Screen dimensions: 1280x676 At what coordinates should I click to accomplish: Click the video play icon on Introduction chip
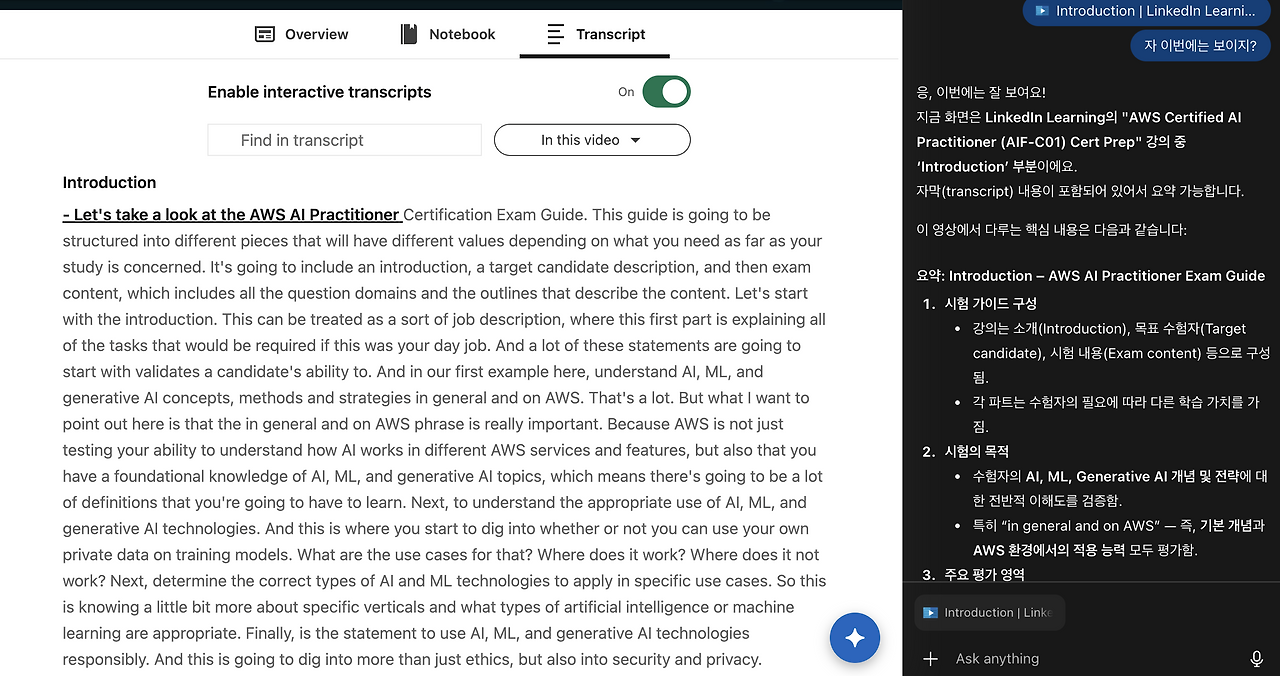pyautogui.click(x=930, y=612)
